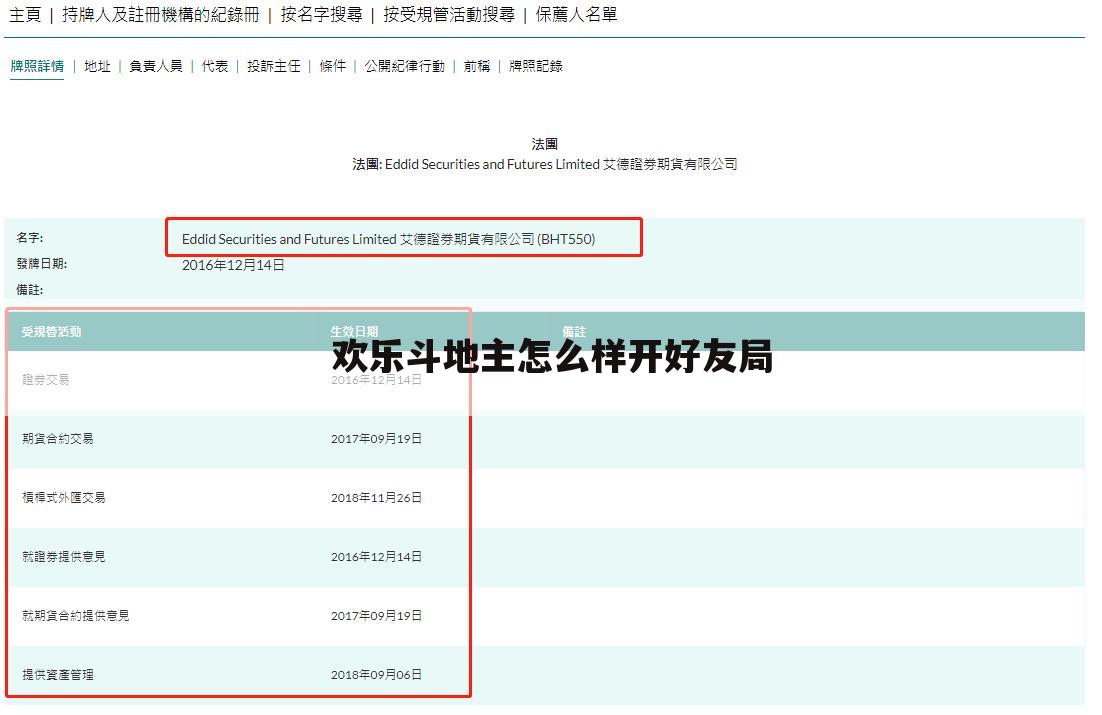Click the 就期貨合約提供意見 row label

point(76,616)
